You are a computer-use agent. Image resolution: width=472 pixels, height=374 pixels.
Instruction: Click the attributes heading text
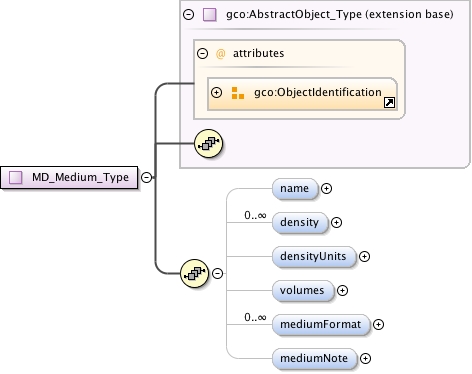(259, 53)
